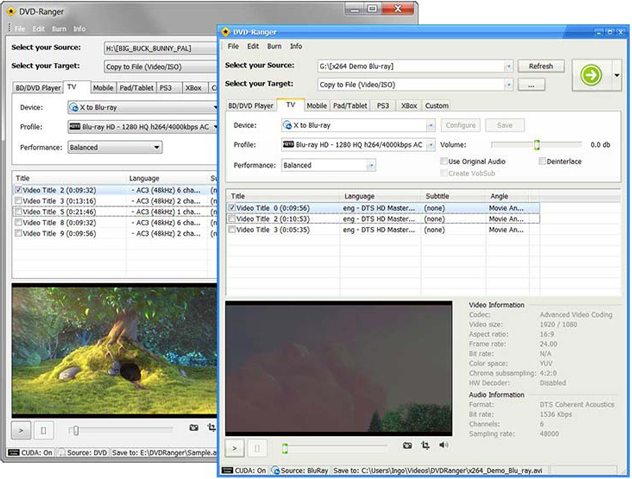
Task: Click crop icon below front preview
Action: tap(425, 445)
